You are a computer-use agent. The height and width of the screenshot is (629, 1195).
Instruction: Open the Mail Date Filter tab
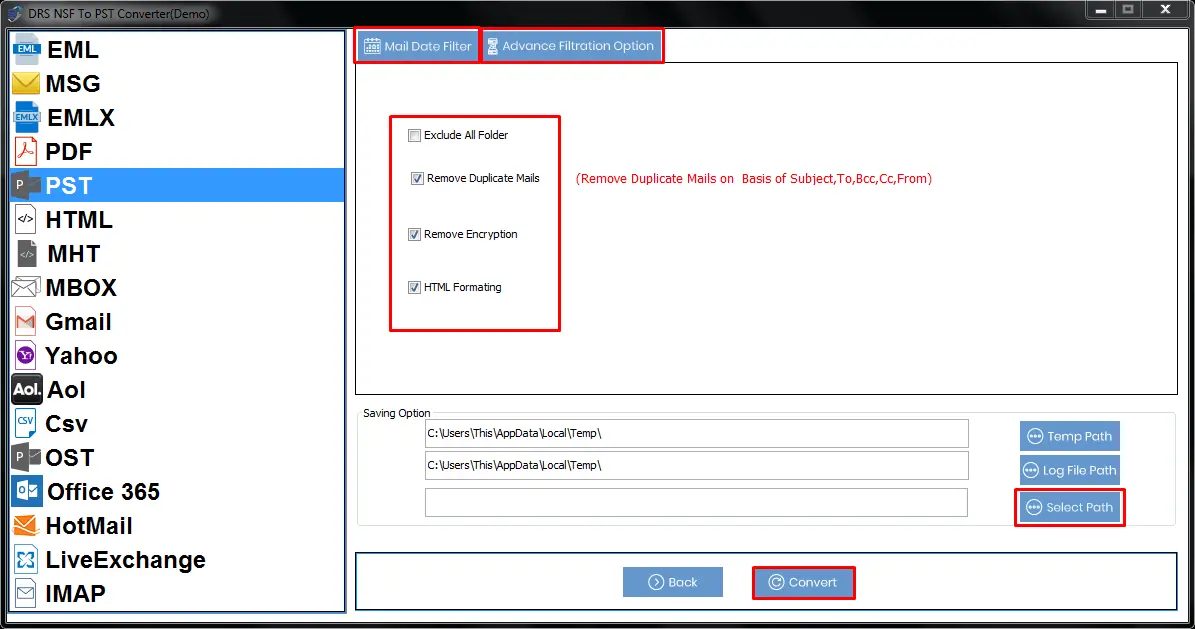coord(418,46)
